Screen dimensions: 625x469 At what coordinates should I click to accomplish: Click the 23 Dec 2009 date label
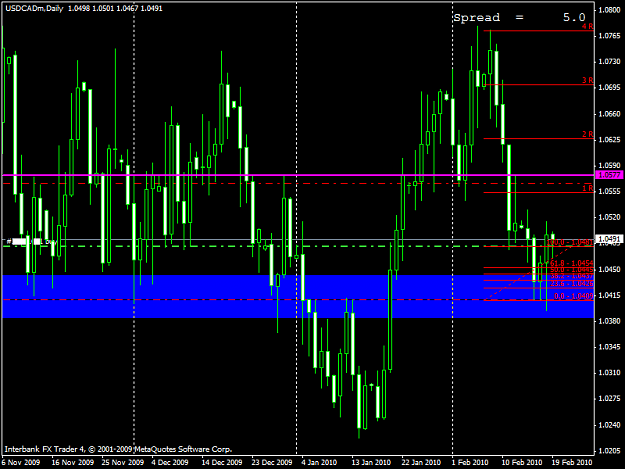(x=272, y=462)
